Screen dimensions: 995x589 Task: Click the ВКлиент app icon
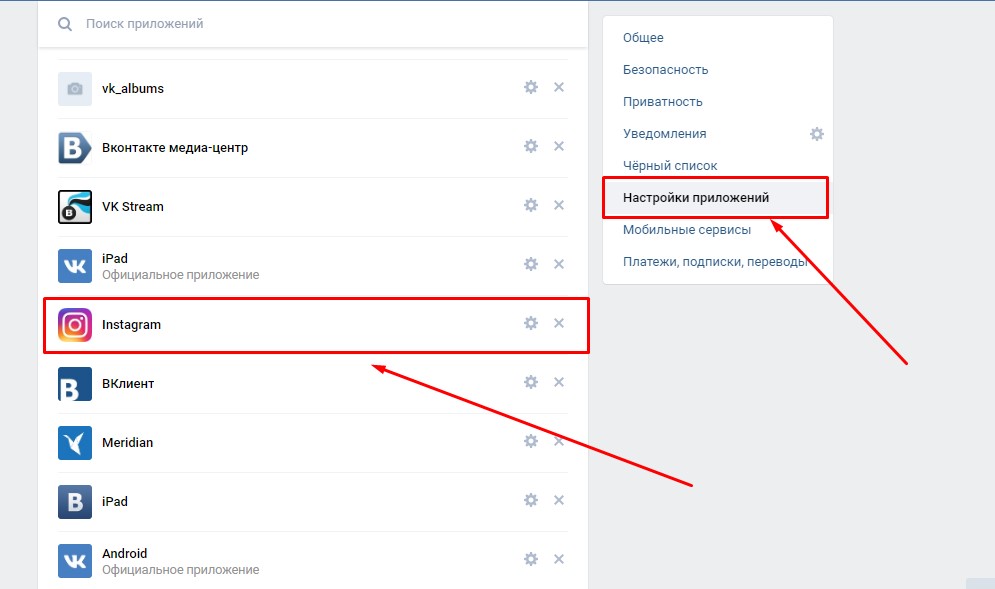click(x=75, y=384)
